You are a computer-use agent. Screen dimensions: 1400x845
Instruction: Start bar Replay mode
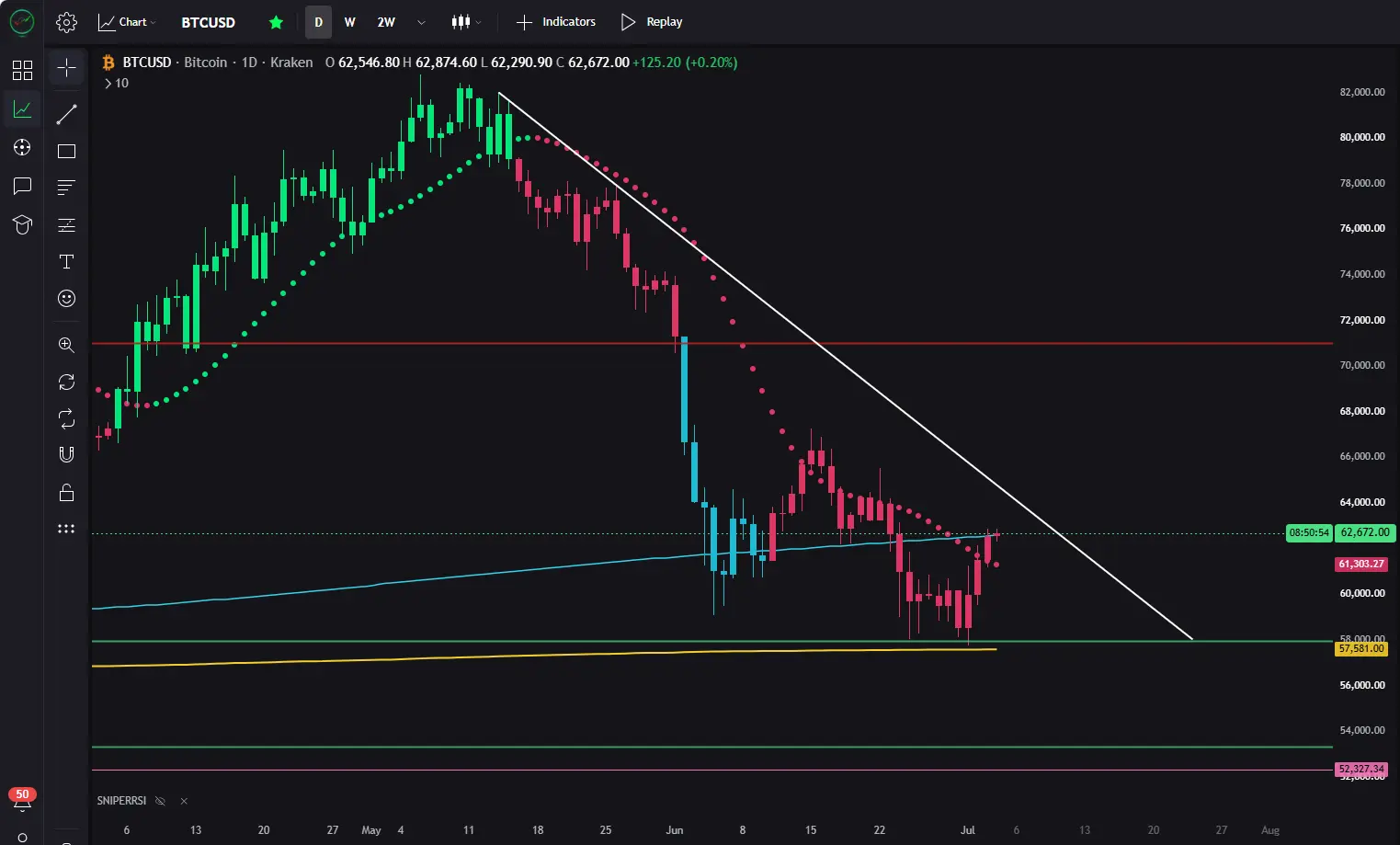[652, 22]
